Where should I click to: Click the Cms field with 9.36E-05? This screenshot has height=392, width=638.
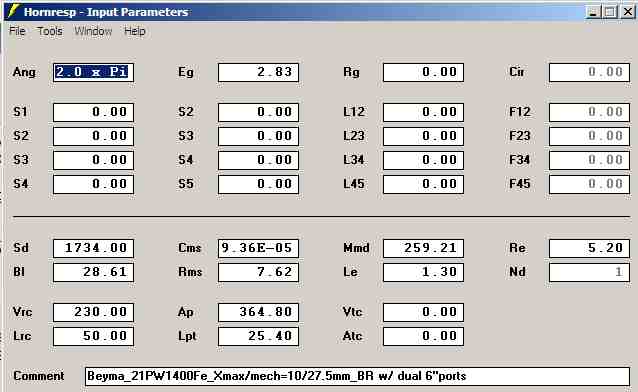pyautogui.click(x=258, y=248)
